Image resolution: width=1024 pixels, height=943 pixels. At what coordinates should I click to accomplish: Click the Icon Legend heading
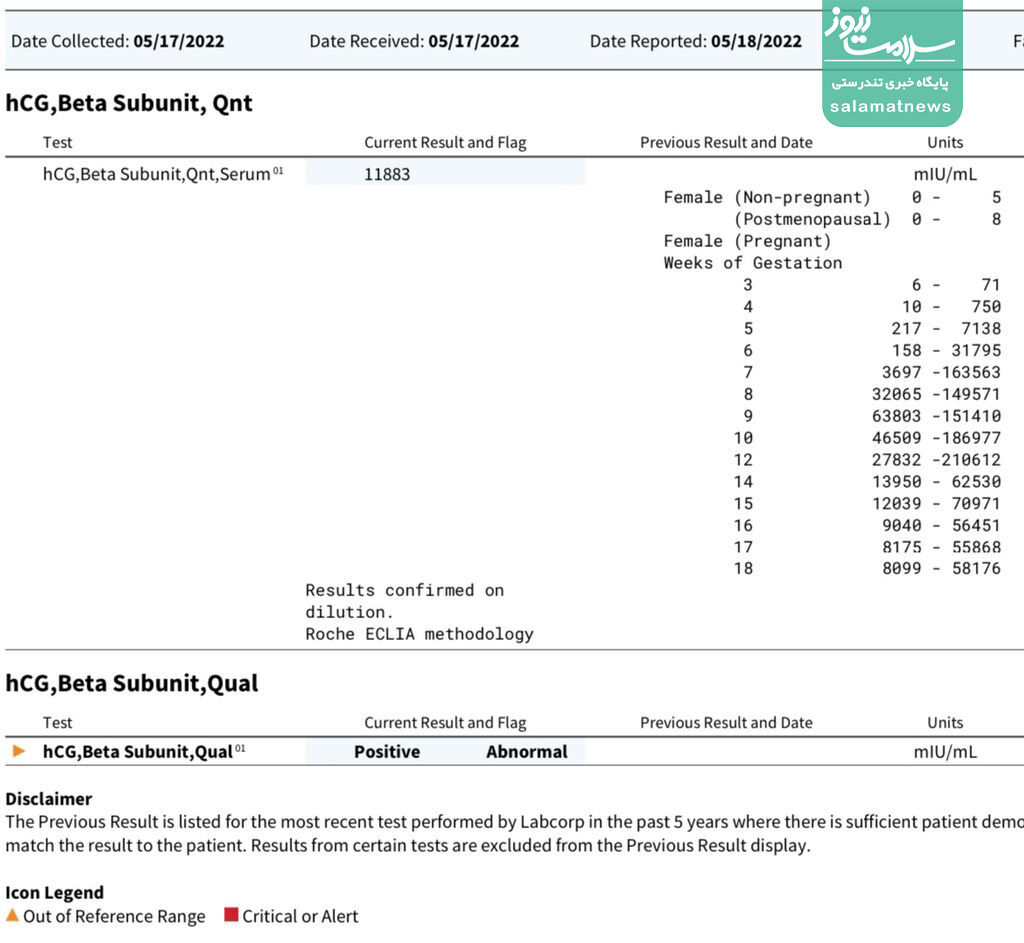(x=55, y=892)
